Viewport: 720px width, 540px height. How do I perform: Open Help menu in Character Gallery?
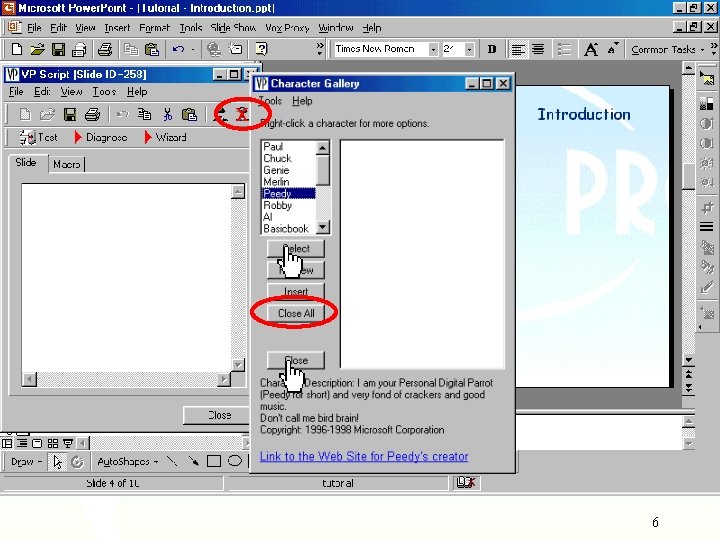302,101
